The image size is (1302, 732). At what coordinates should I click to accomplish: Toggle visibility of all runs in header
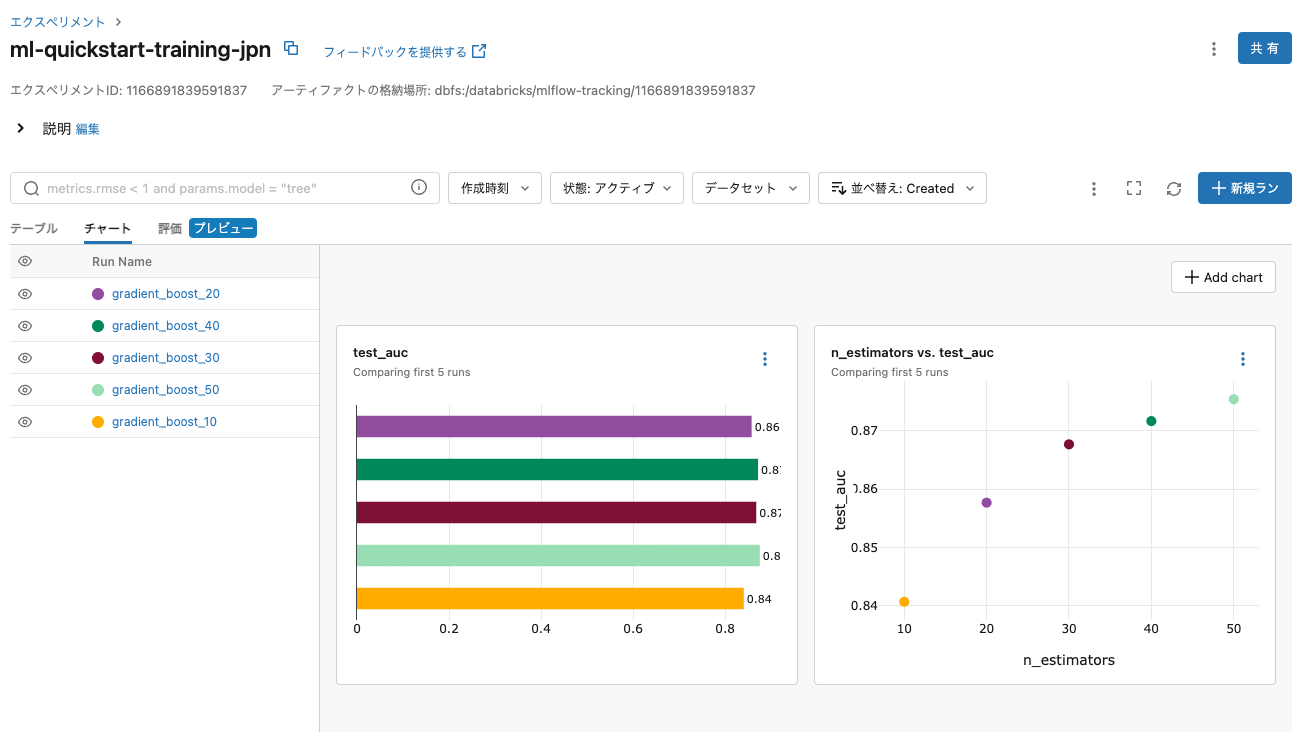[26, 261]
